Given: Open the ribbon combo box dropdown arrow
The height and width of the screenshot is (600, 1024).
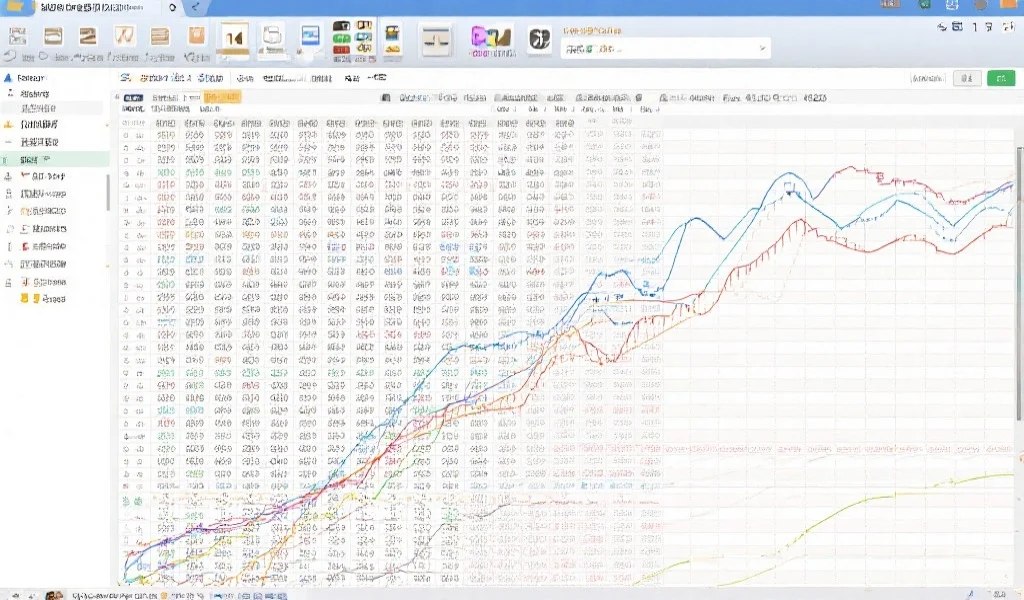Looking at the screenshot, I should point(763,46).
